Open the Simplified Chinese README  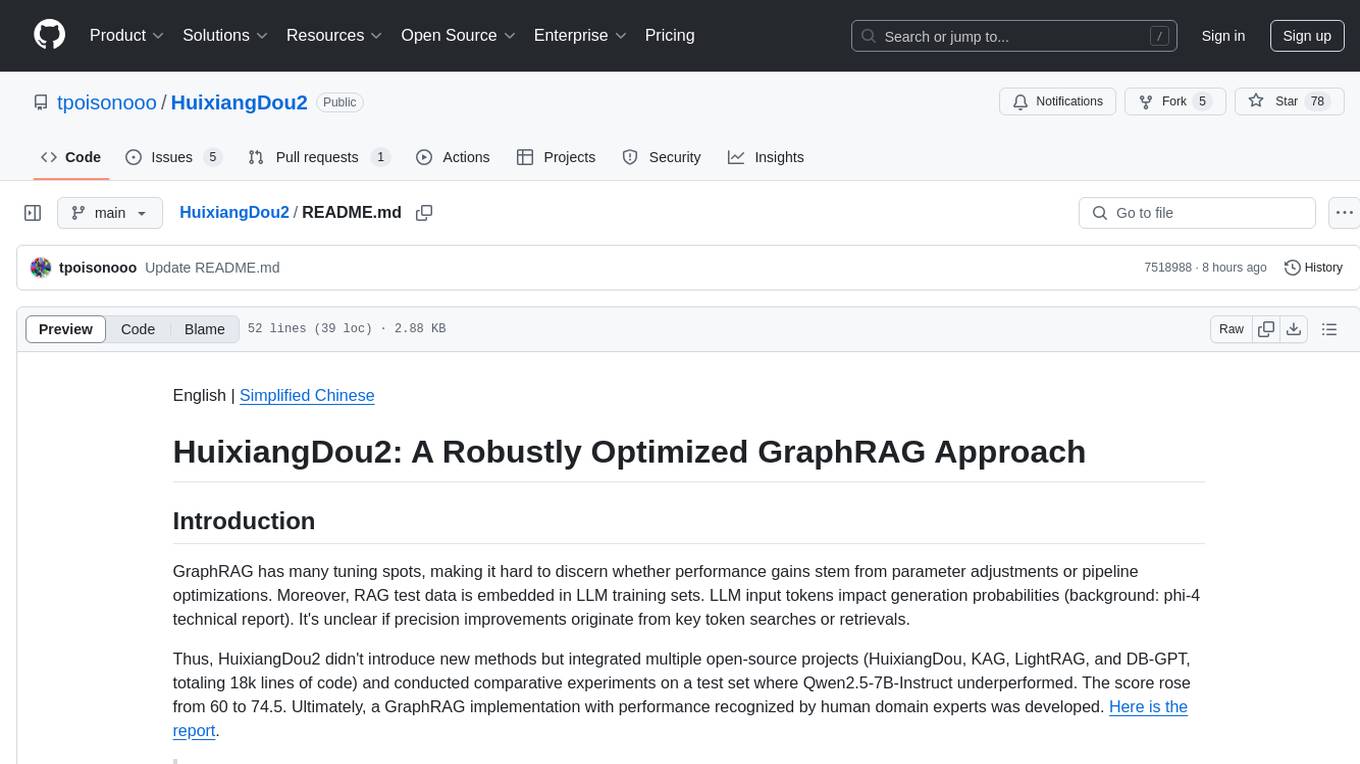point(307,395)
